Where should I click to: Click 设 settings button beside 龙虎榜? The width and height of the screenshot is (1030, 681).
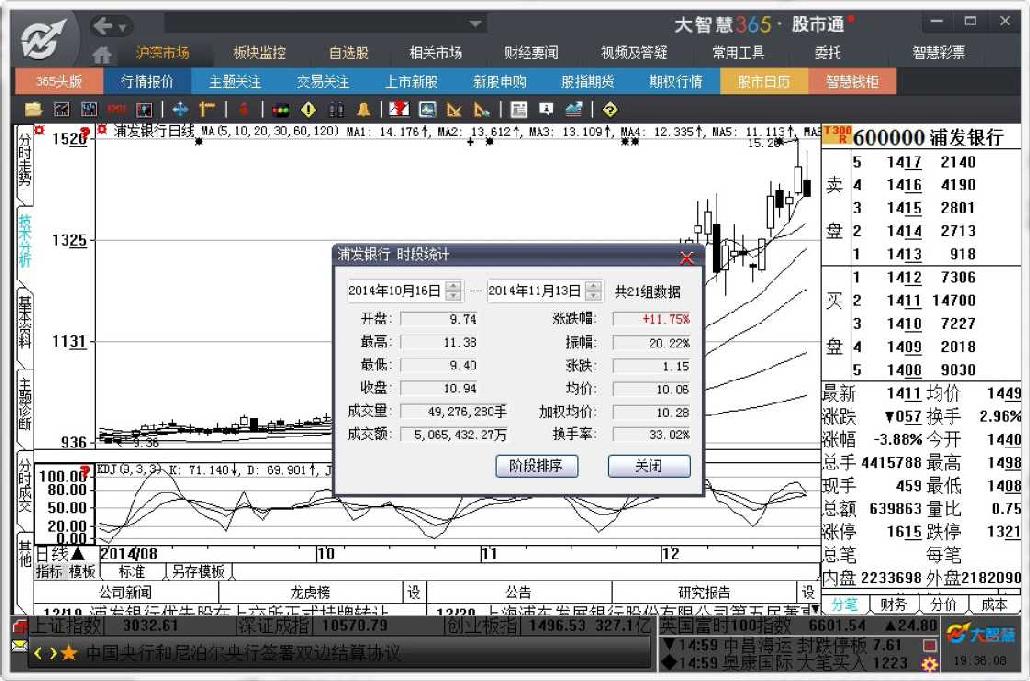(x=414, y=592)
